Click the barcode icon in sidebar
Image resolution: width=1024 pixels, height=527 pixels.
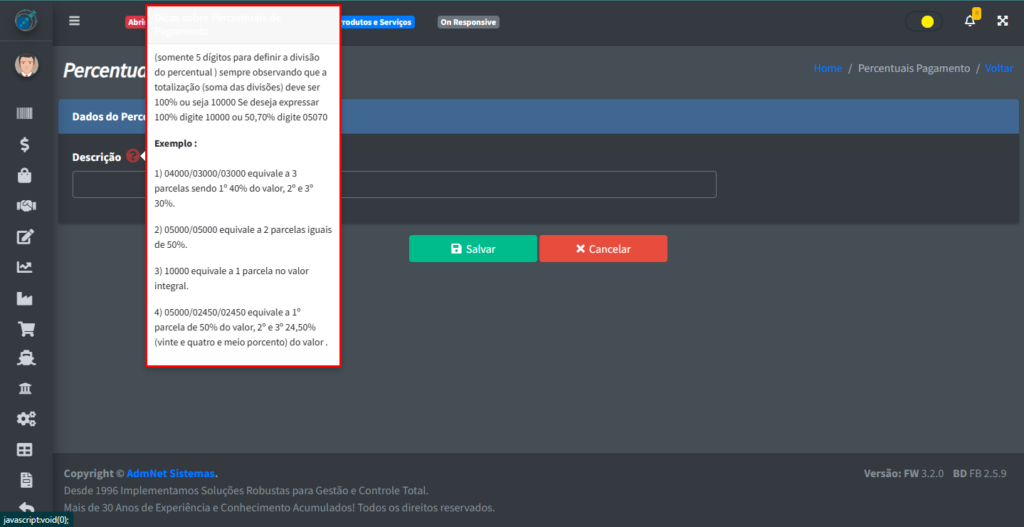click(x=25, y=114)
